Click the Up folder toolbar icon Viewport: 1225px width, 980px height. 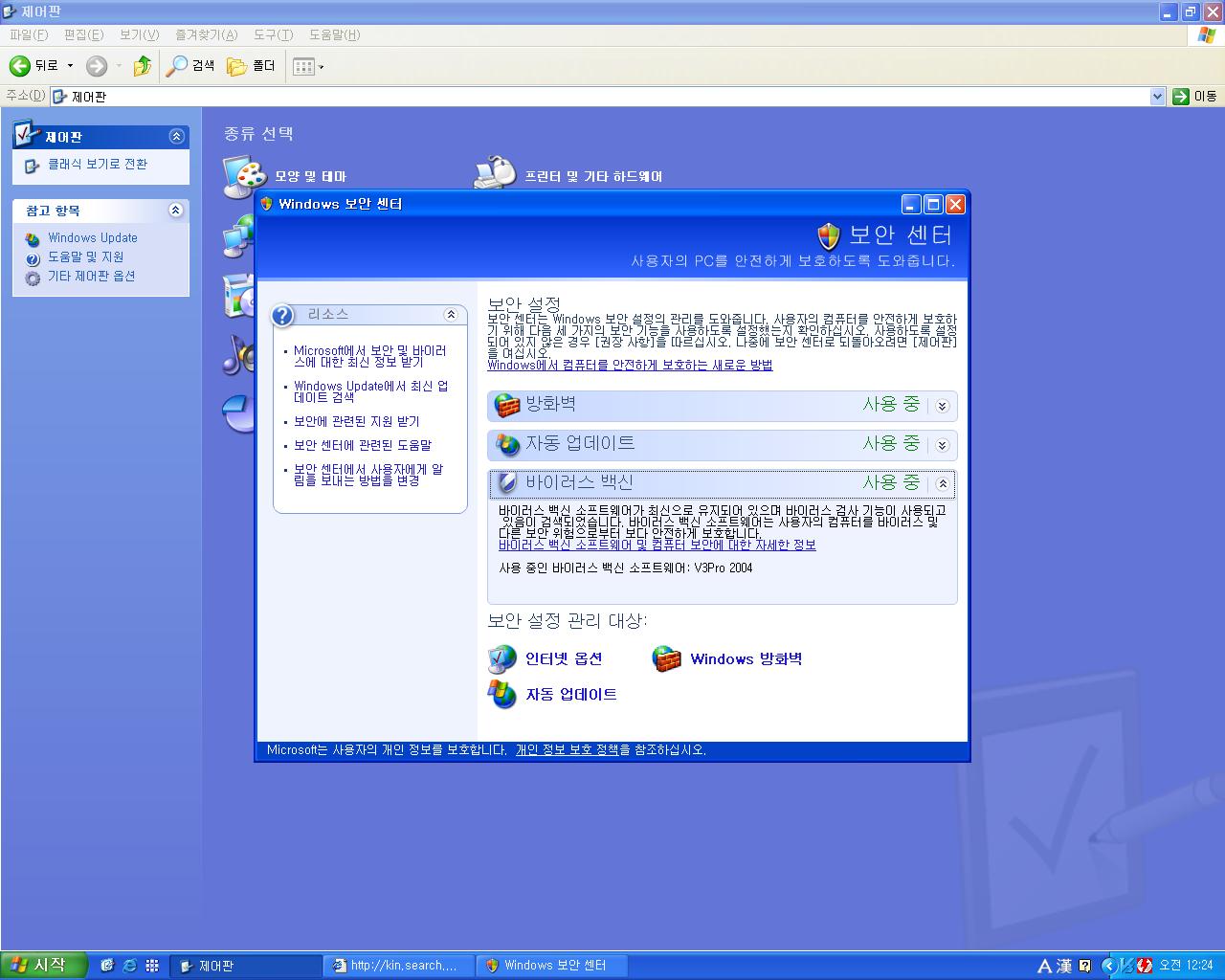pyautogui.click(x=143, y=66)
